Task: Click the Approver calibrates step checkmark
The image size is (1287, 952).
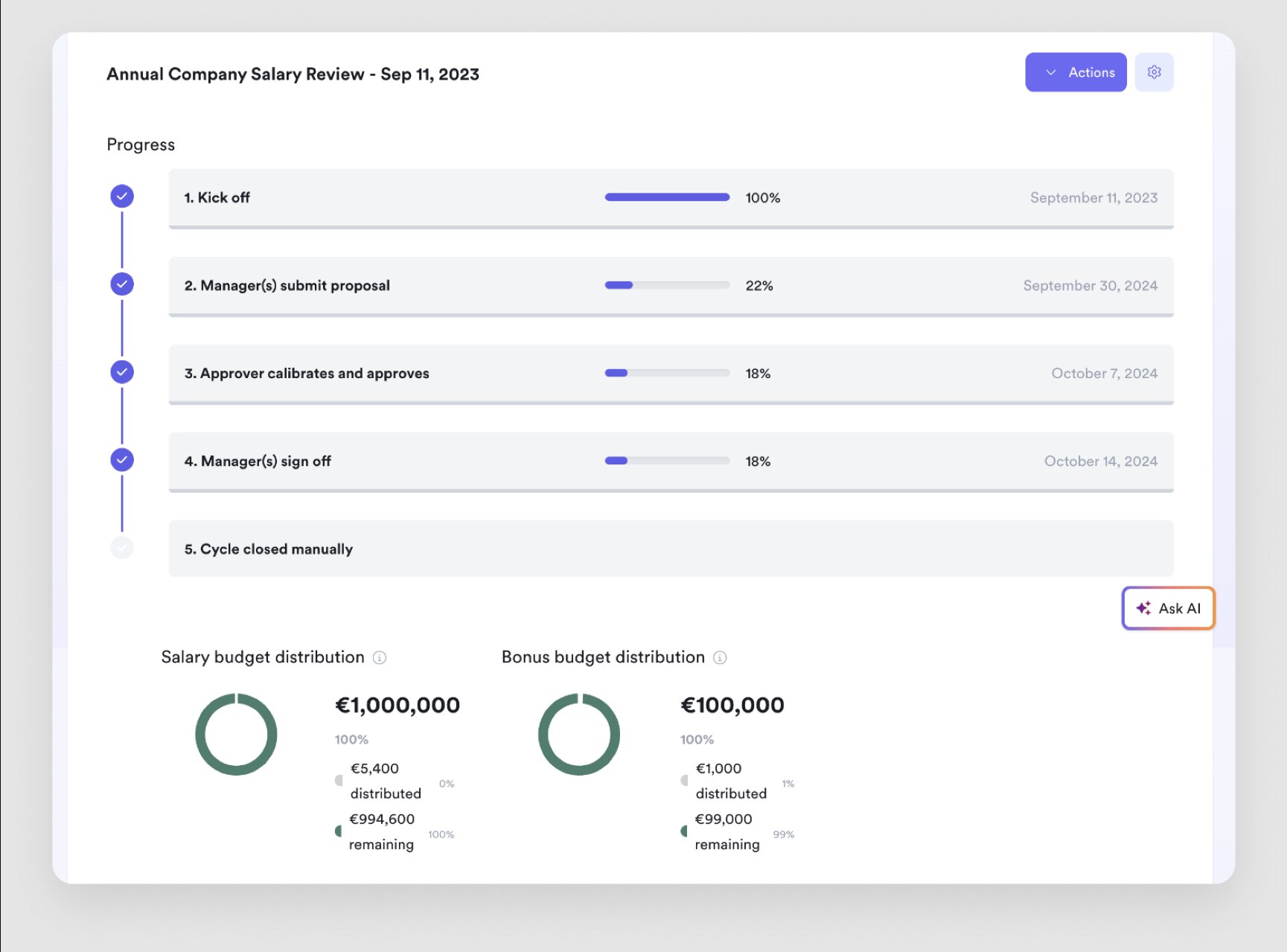Action: pyautogui.click(x=122, y=372)
